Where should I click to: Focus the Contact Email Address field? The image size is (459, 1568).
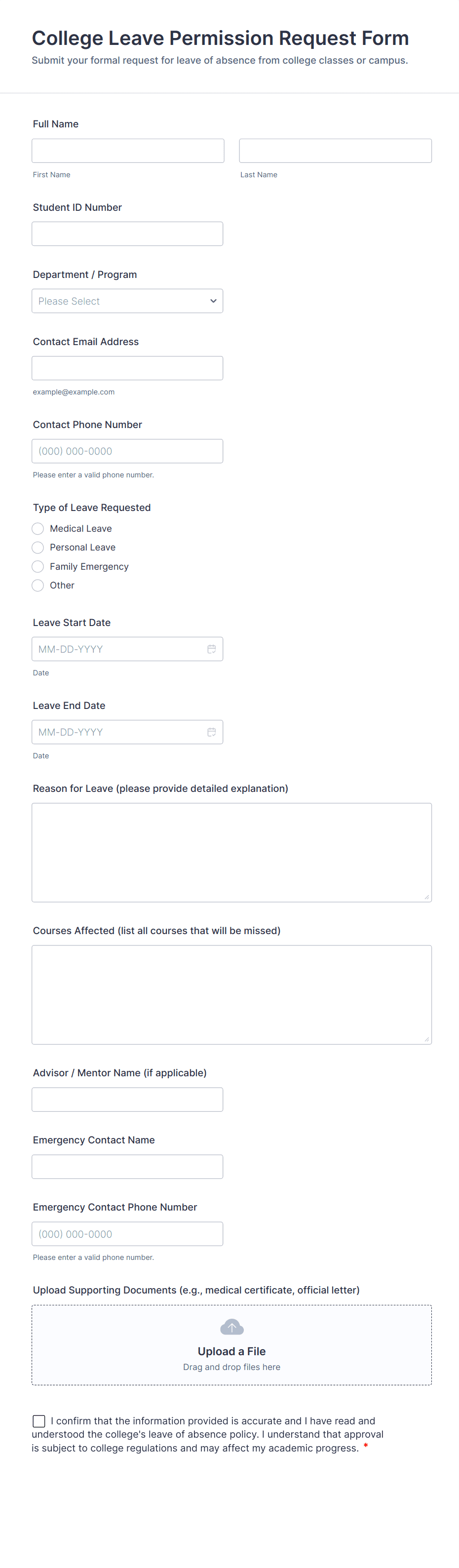tap(127, 368)
